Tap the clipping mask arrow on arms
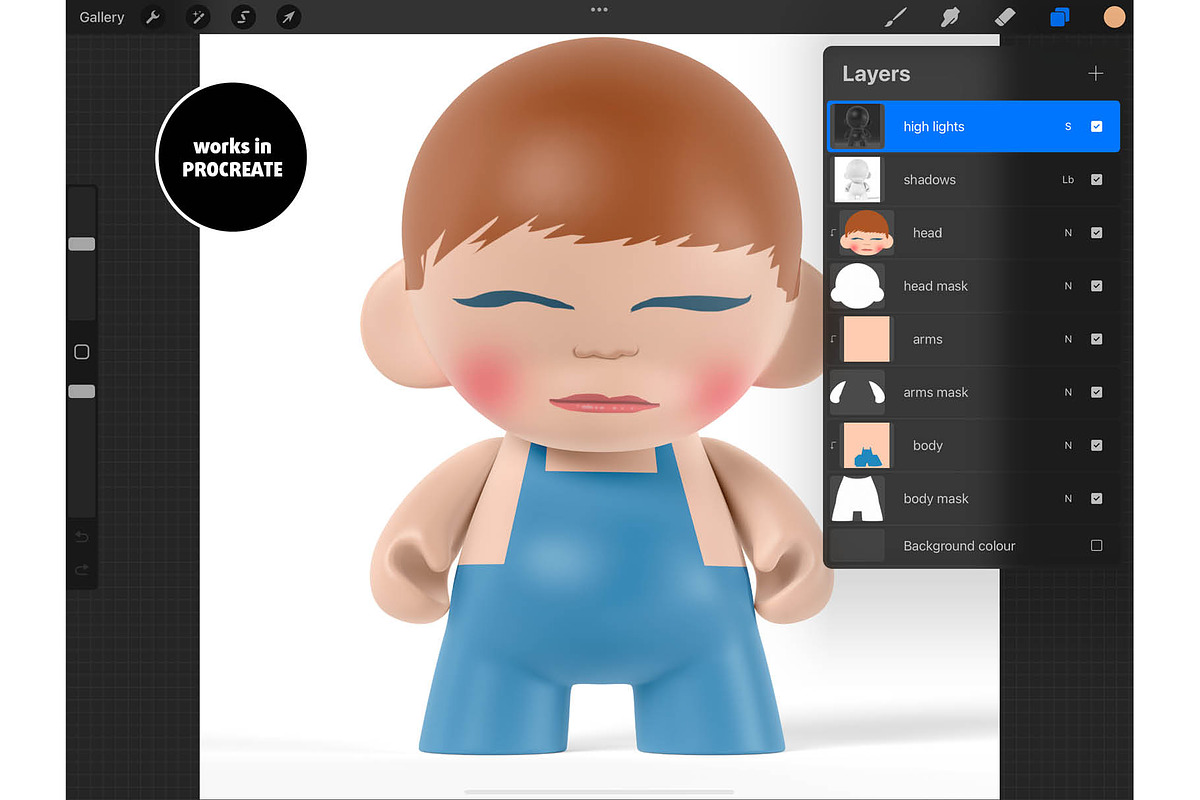 click(x=834, y=339)
